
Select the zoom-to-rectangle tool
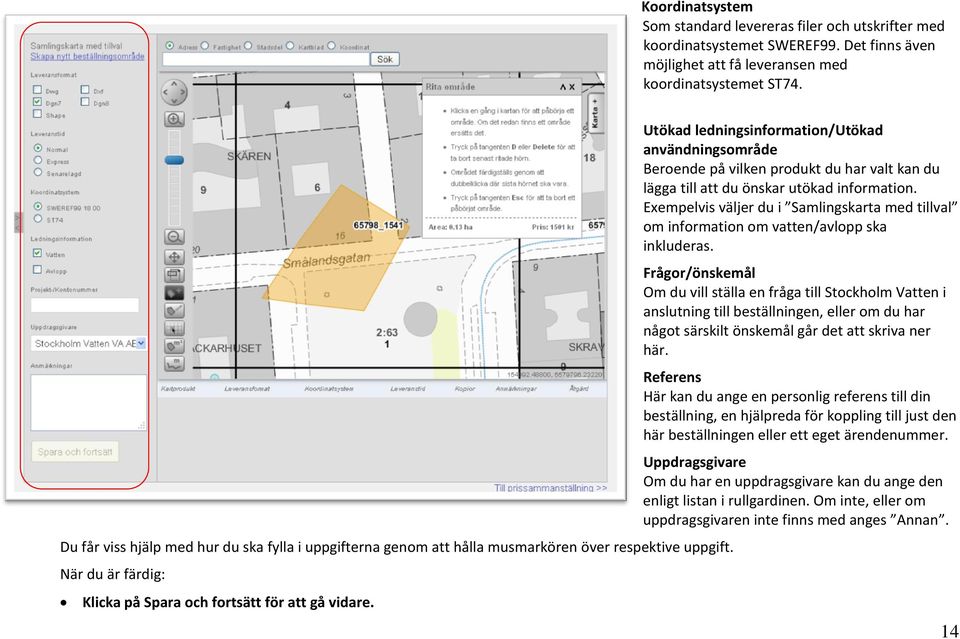pyautogui.click(x=174, y=275)
